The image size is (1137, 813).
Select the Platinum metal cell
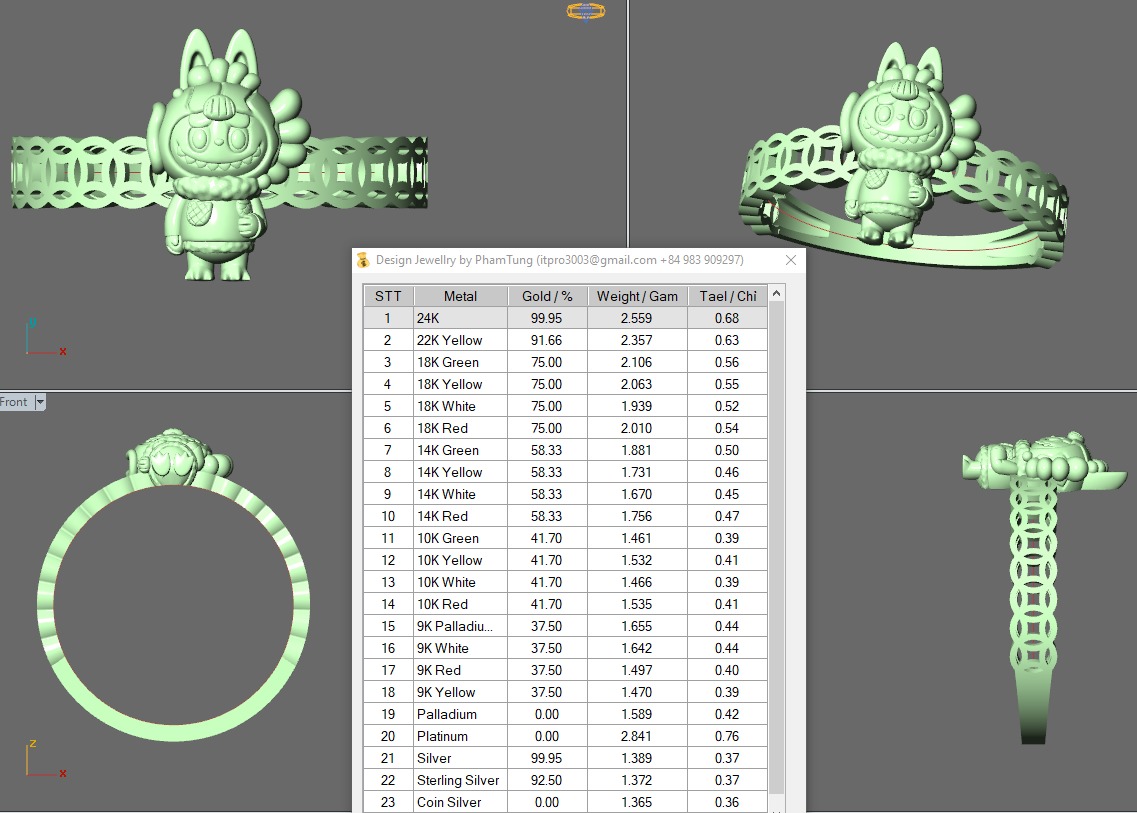tap(460, 736)
